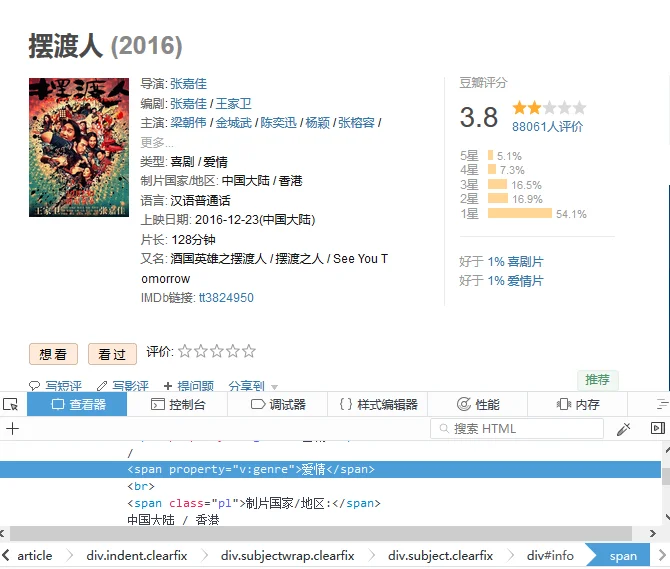This screenshot has height=569, width=670.
Task: Open the 1% 爱情片 comparison link
Action: coord(516,281)
